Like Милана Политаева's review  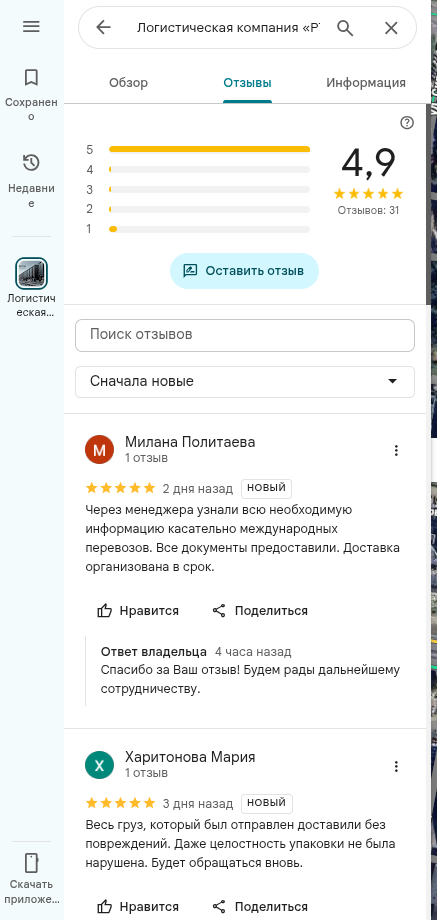click(x=138, y=611)
